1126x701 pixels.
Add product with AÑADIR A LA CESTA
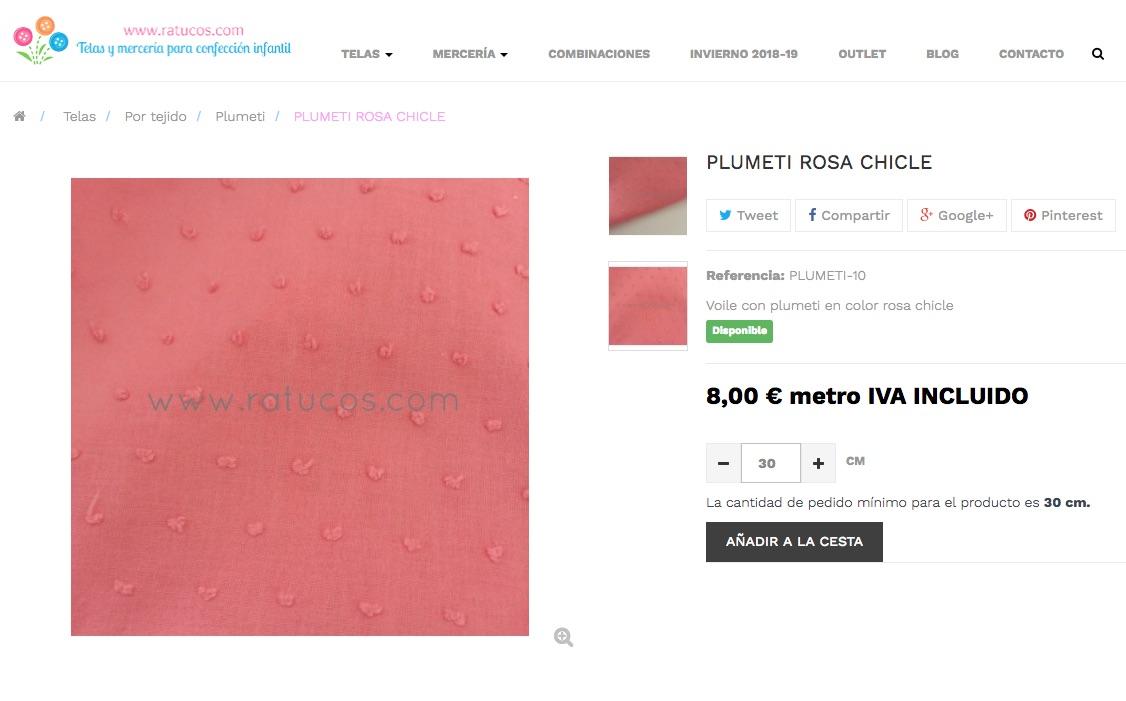point(794,542)
